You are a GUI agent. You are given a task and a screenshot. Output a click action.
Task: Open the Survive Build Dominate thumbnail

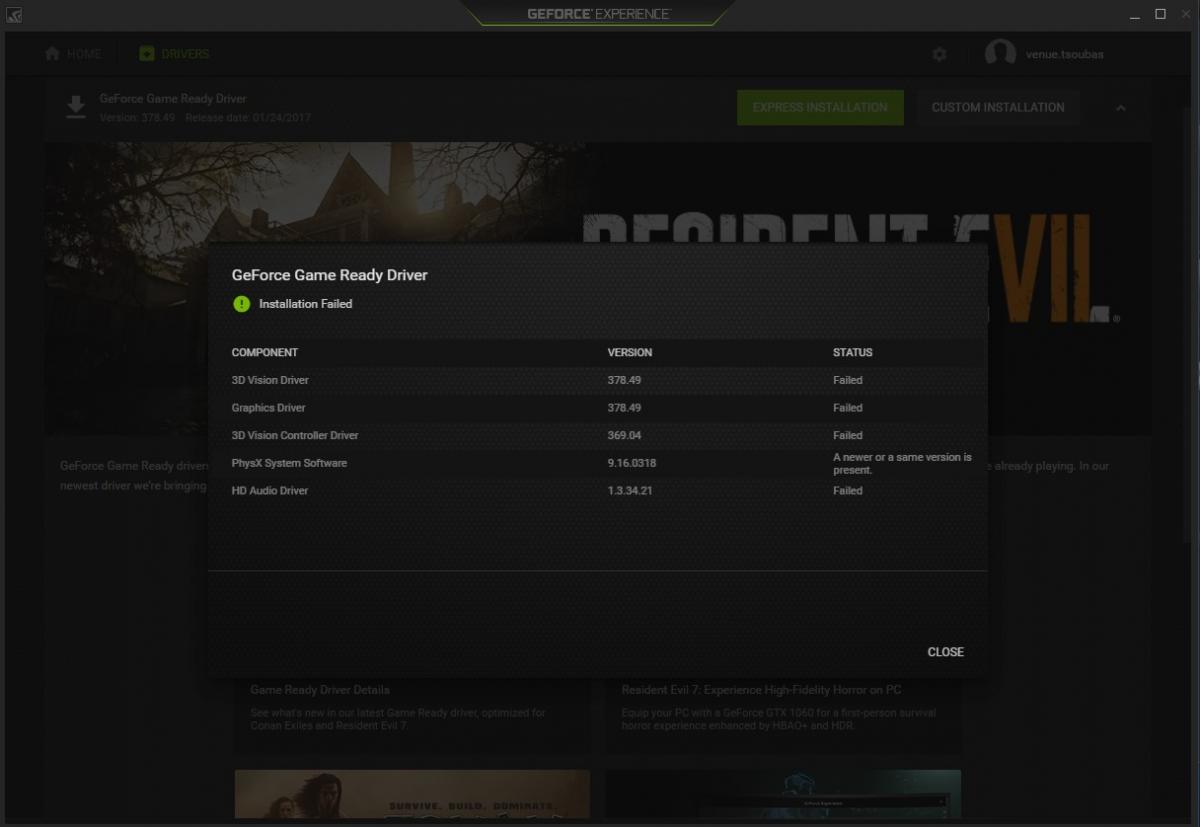(412, 794)
